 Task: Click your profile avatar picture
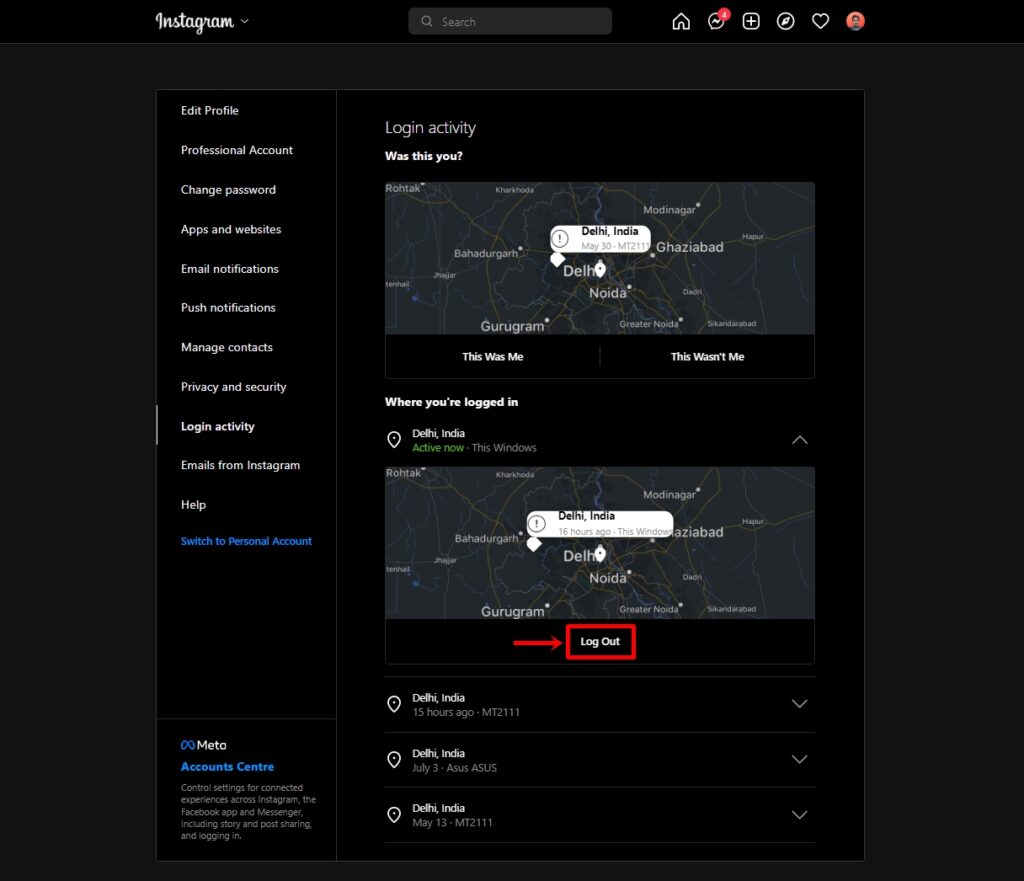855,21
